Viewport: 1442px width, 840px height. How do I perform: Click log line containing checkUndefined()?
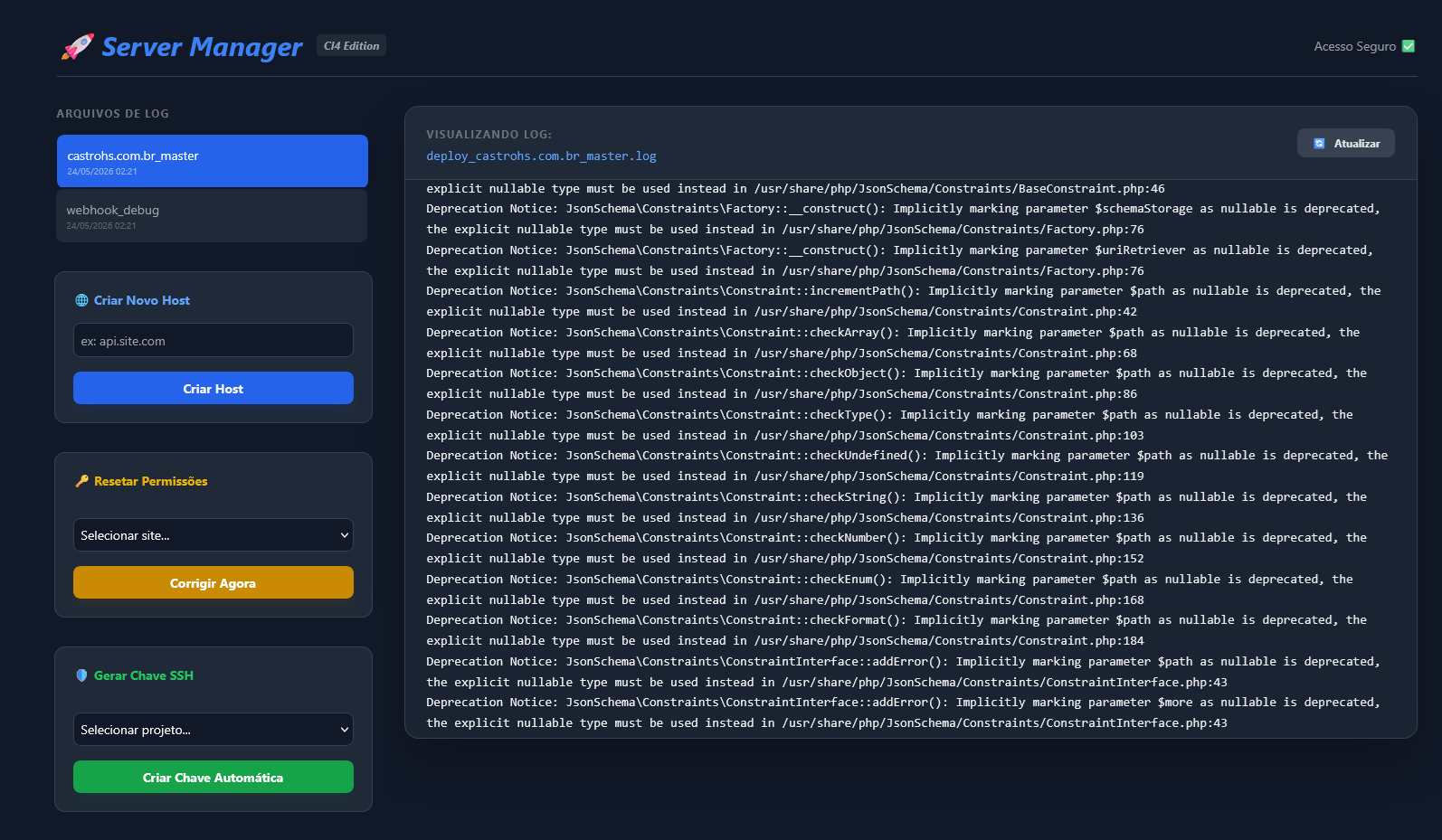[907, 456]
